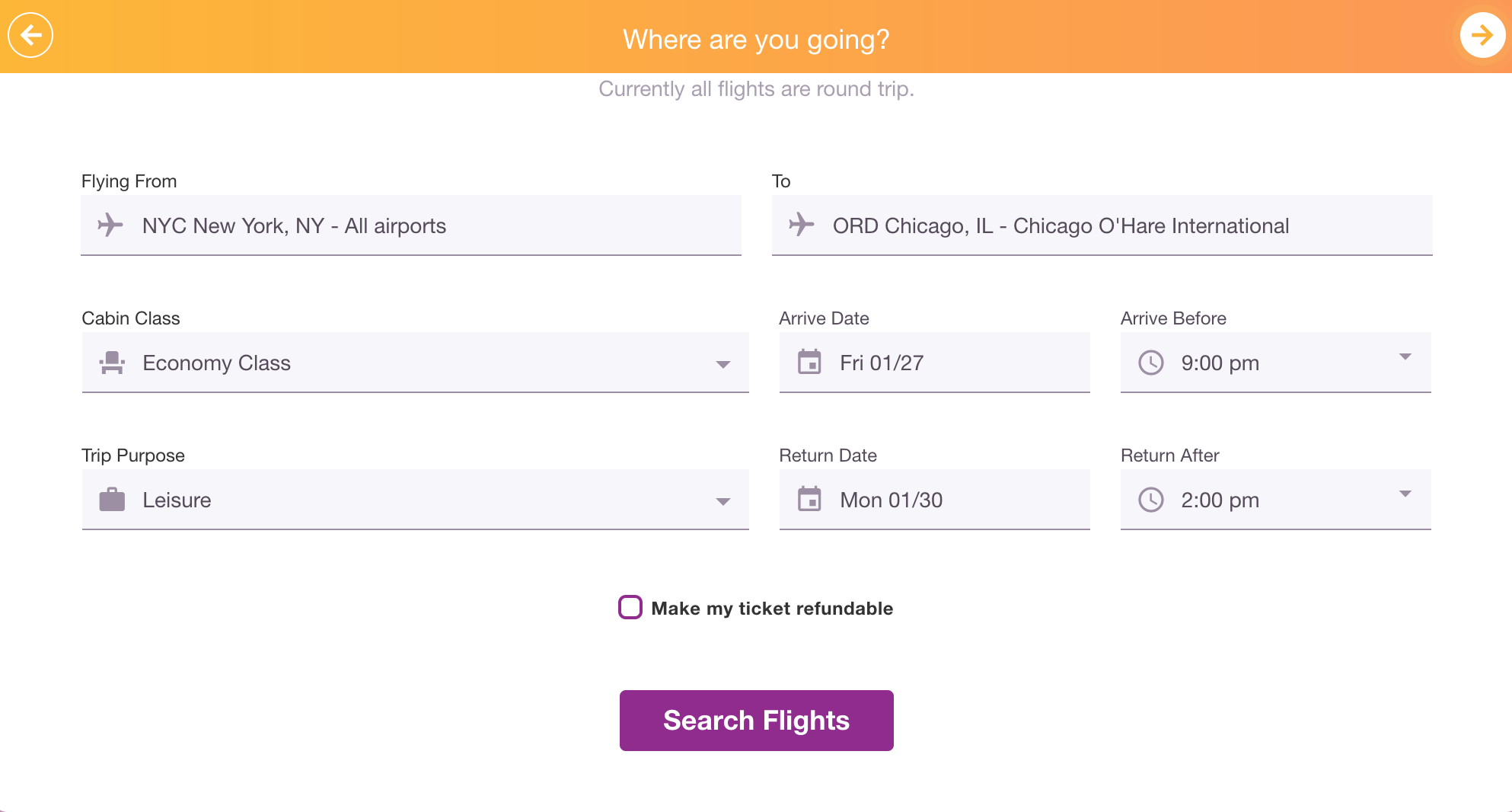The width and height of the screenshot is (1512, 812).
Task: Click the clock icon beside 9:00 pm
Action: point(1150,363)
